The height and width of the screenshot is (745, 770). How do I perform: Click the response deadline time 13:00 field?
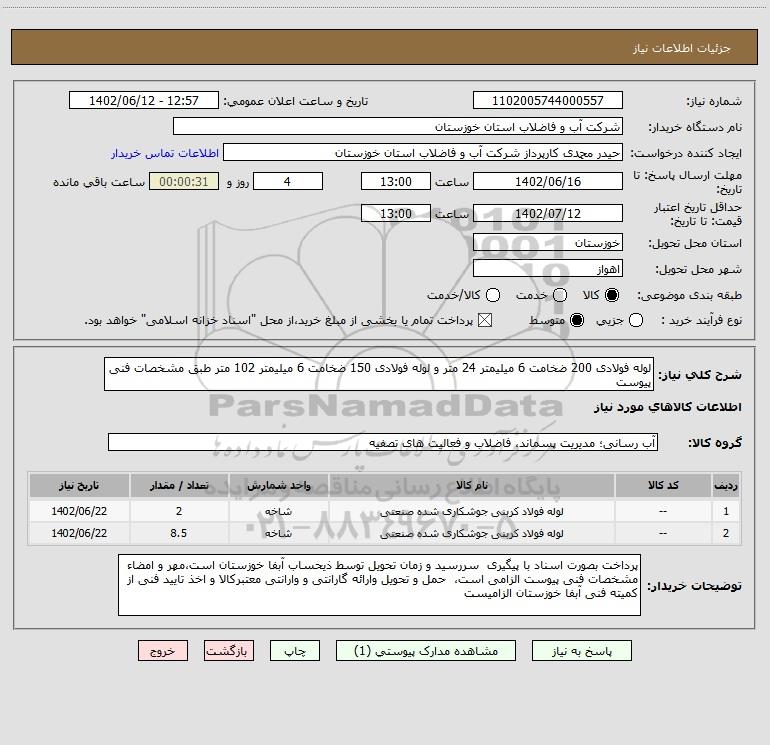pos(396,181)
